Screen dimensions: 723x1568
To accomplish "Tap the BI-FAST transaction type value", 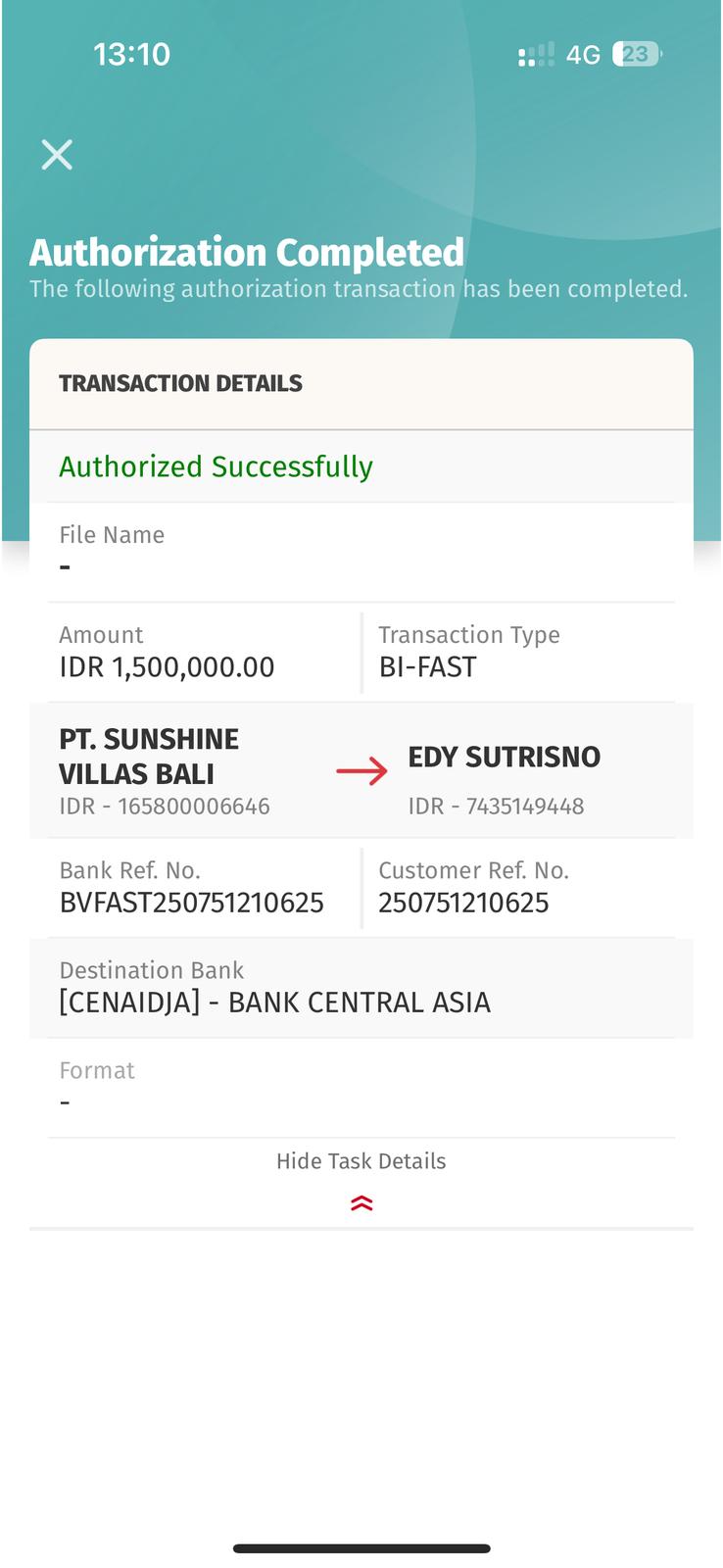I will (x=427, y=667).
